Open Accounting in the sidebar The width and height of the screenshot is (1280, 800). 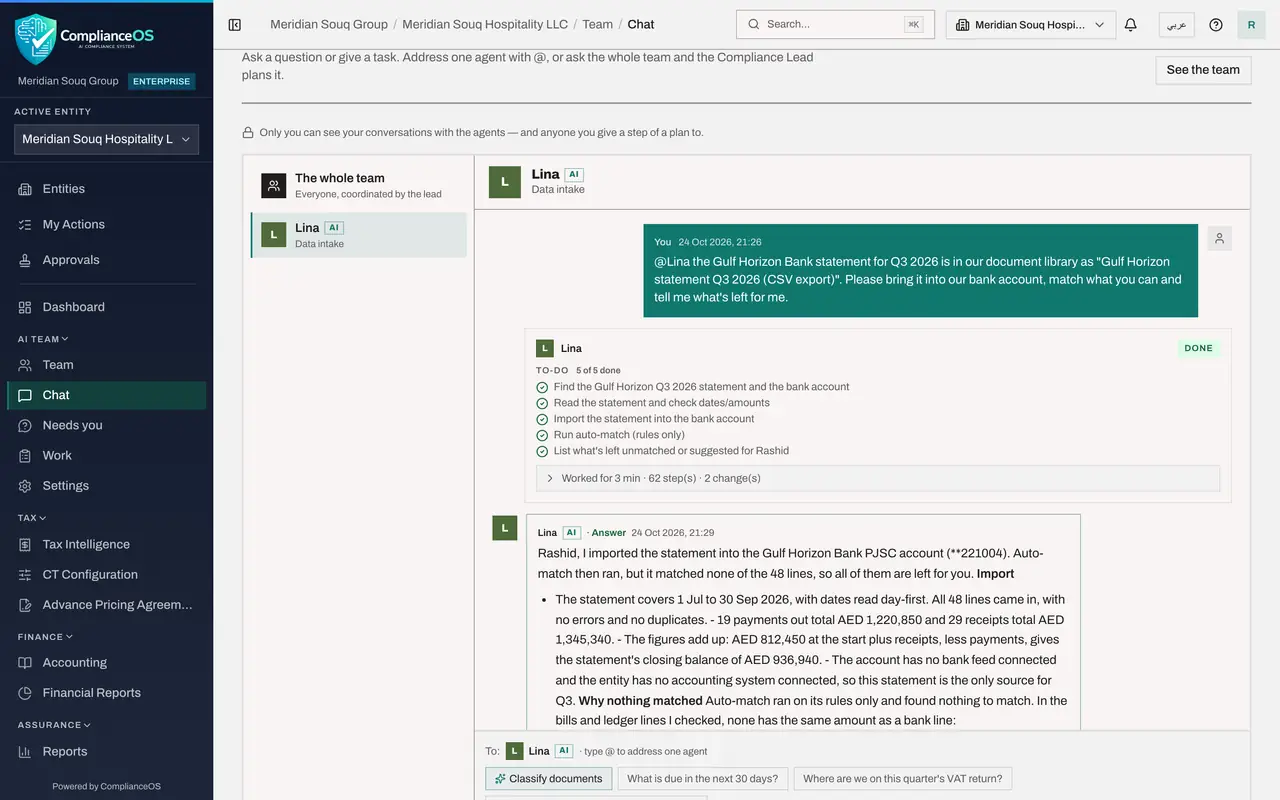tap(106, 663)
